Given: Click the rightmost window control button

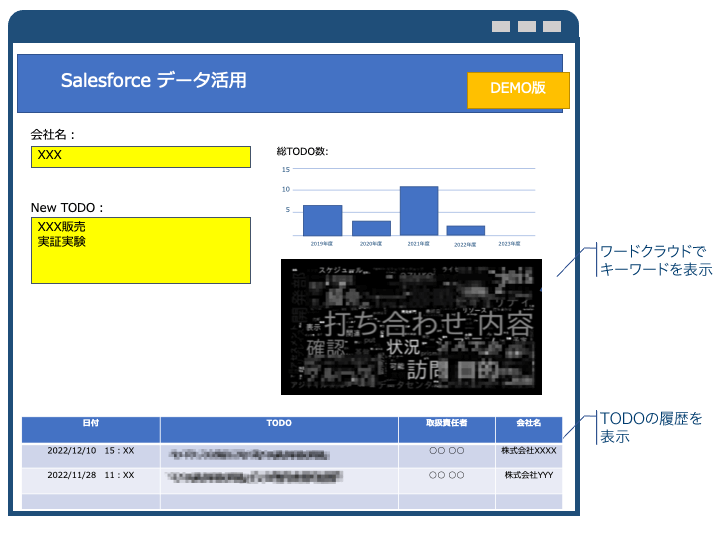Looking at the screenshot, I should (552, 27).
